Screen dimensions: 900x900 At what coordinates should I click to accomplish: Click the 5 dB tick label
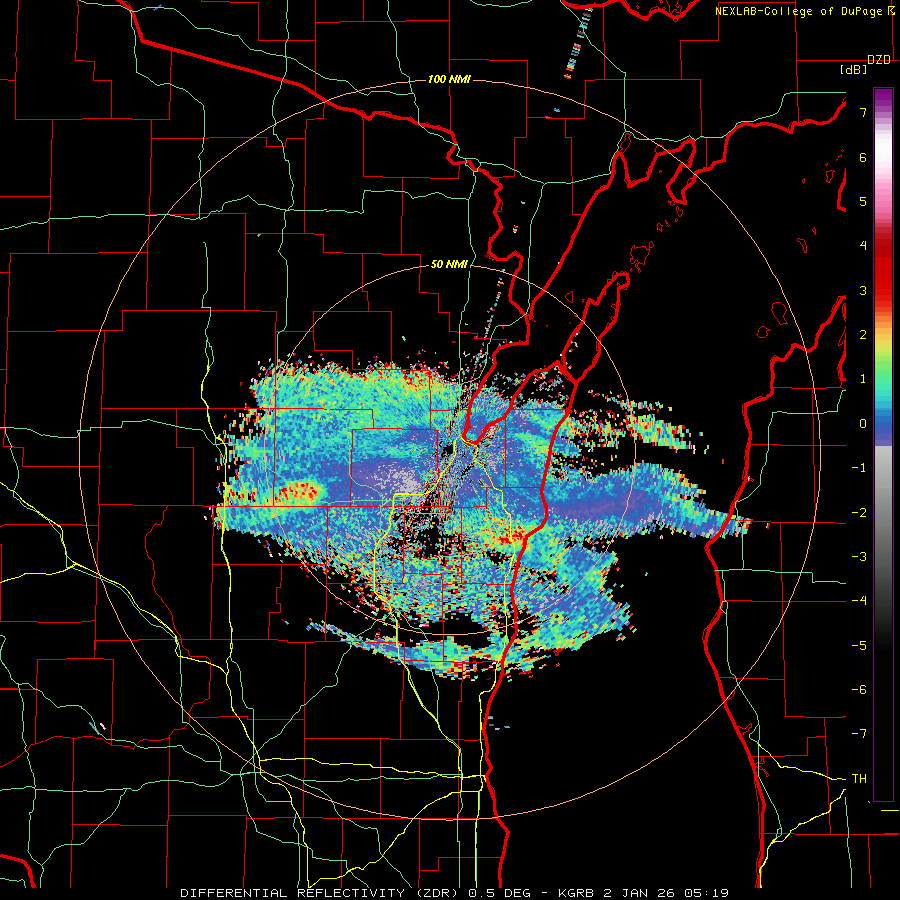click(x=863, y=201)
